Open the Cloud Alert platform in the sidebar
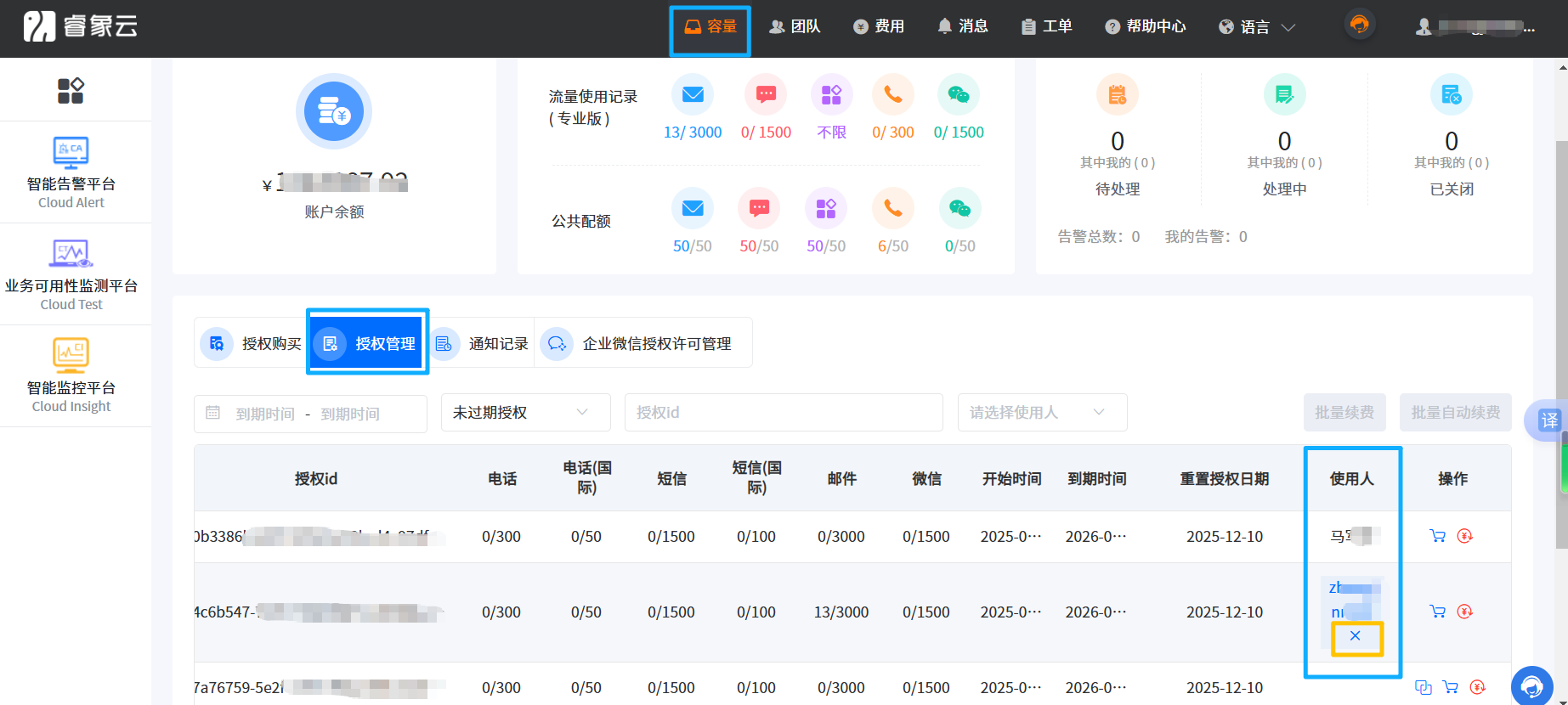This screenshot has height=705, width=1568. 71,172
